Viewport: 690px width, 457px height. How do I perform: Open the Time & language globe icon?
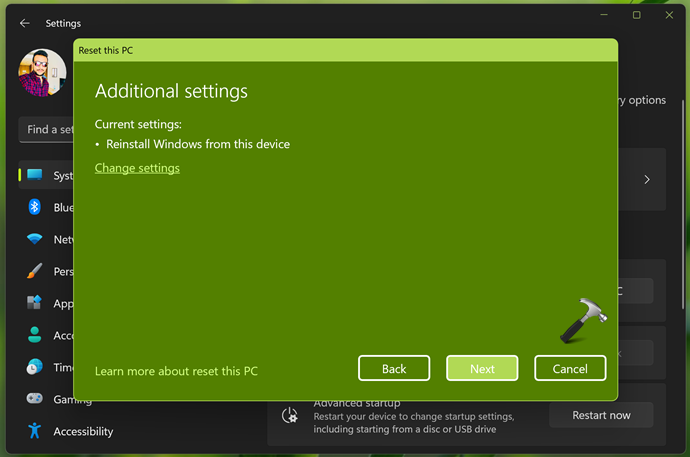click(35, 367)
